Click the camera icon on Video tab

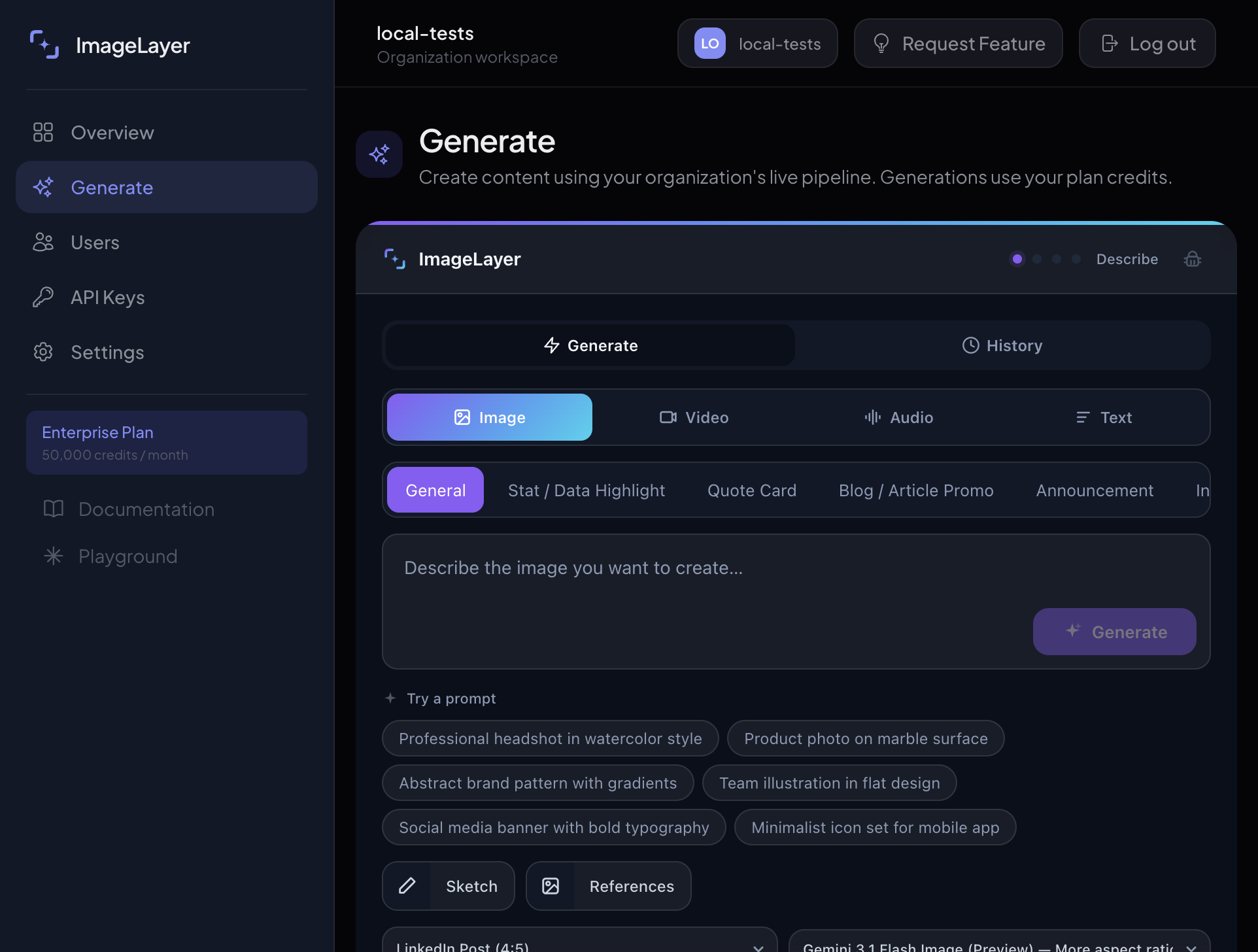pos(668,417)
